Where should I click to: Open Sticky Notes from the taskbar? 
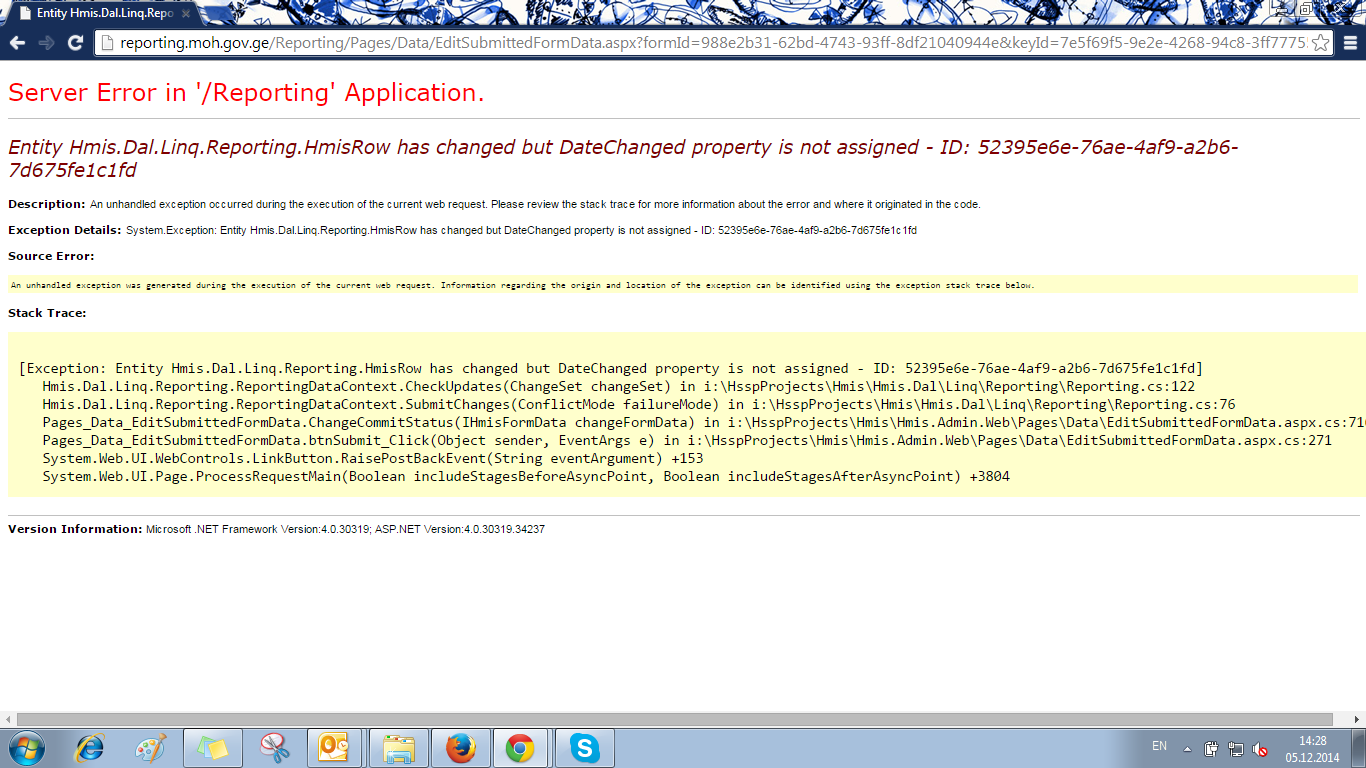click(212, 748)
